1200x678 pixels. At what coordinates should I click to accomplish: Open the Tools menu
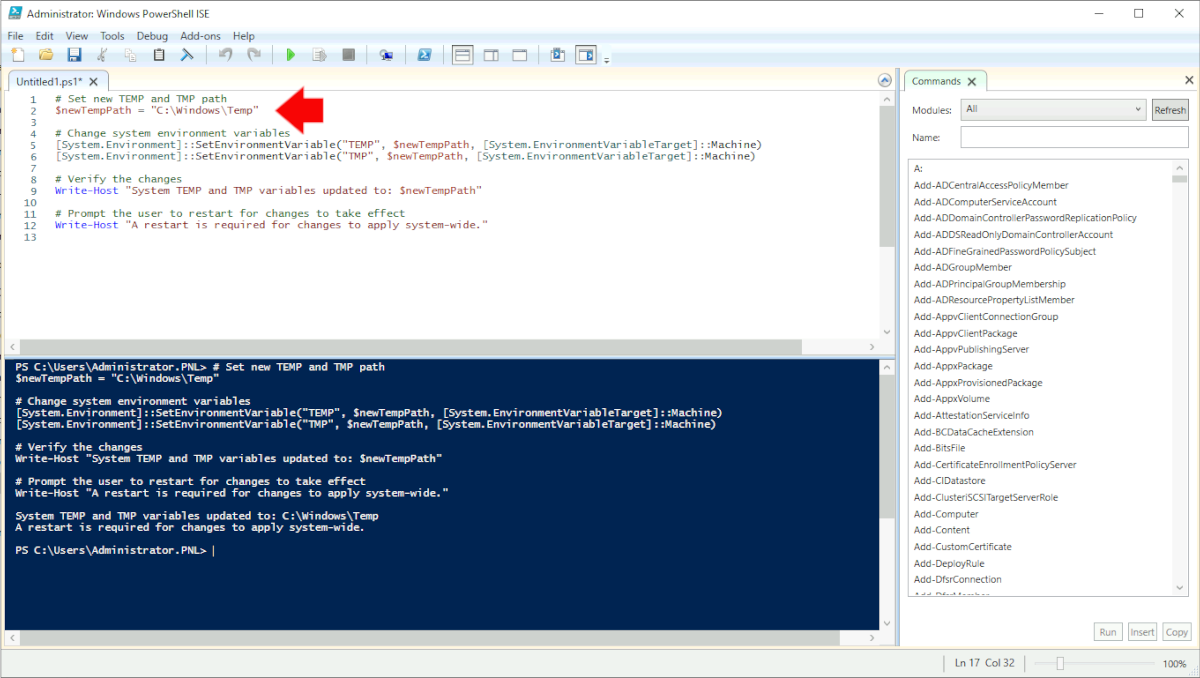tap(112, 36)
